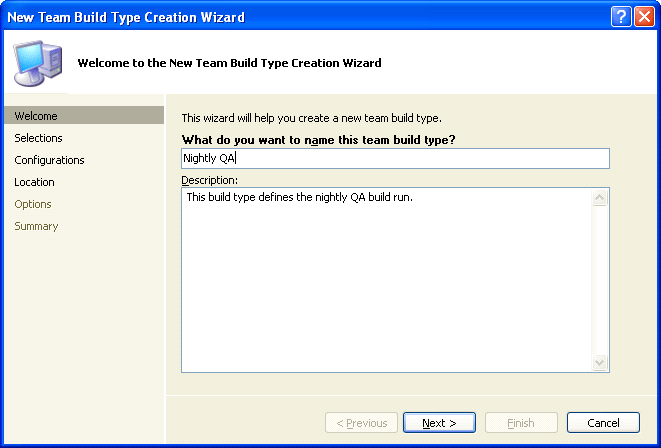Cancel the build type wizard
Viewport: 661px width, 448px height.
click(603, 423)
